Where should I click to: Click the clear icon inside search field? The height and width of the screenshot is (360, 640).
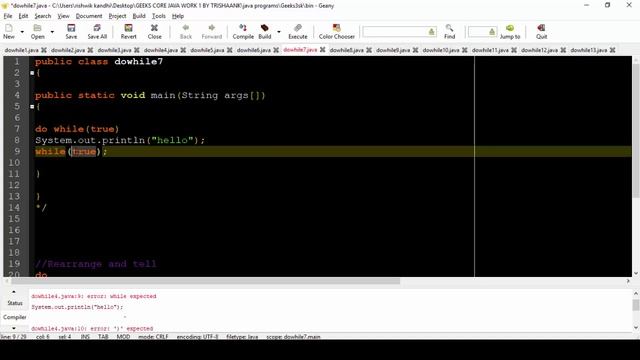(x=431, y=32)
